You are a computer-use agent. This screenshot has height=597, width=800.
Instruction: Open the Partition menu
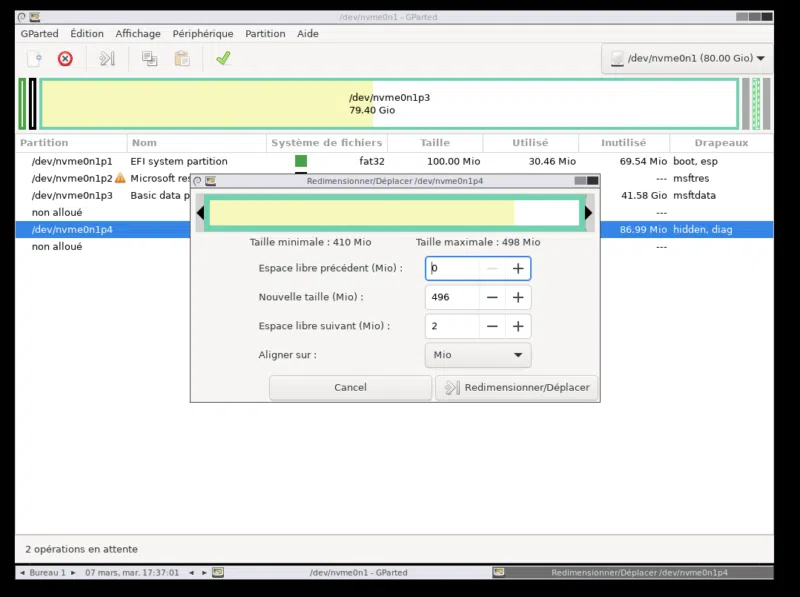click(265, 34)
